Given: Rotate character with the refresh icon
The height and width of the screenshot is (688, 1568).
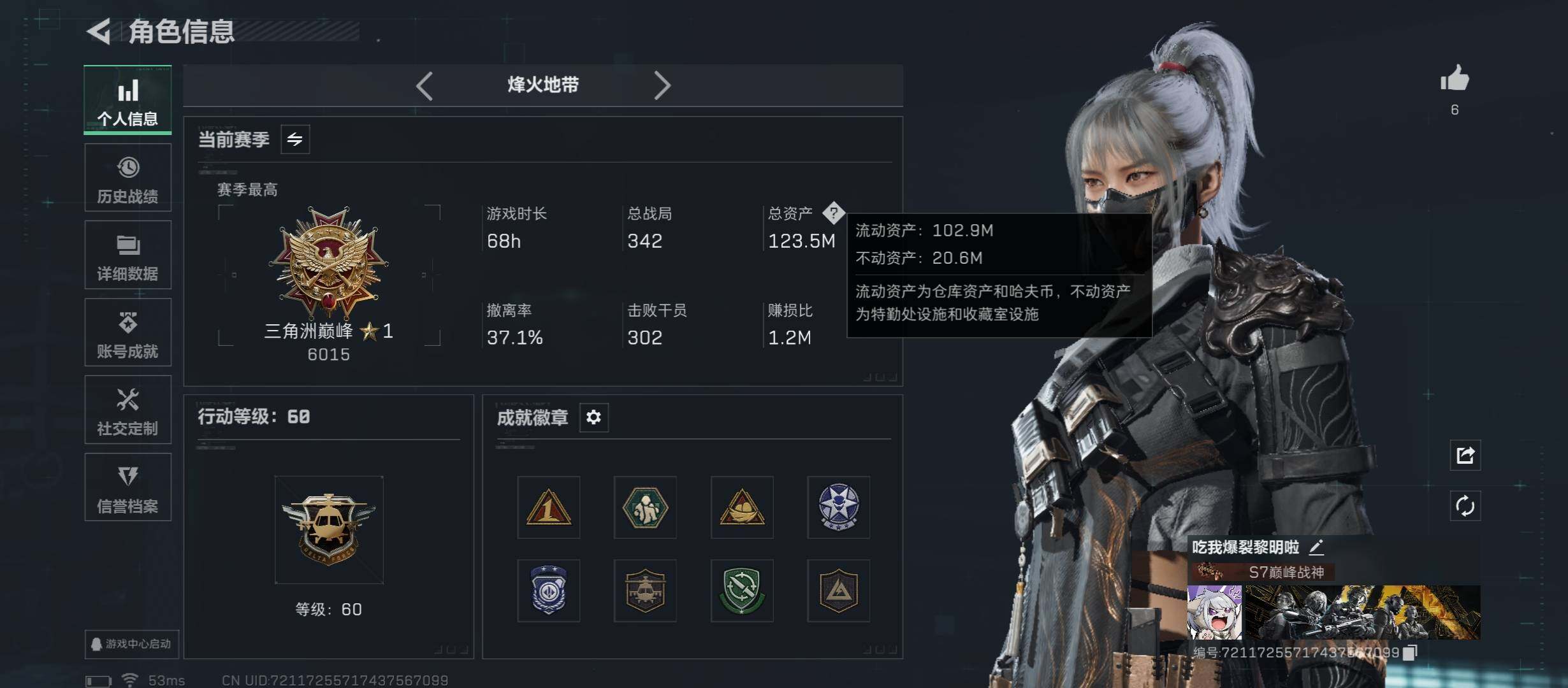Looking at the screenshot, I should click(1465, 506).
